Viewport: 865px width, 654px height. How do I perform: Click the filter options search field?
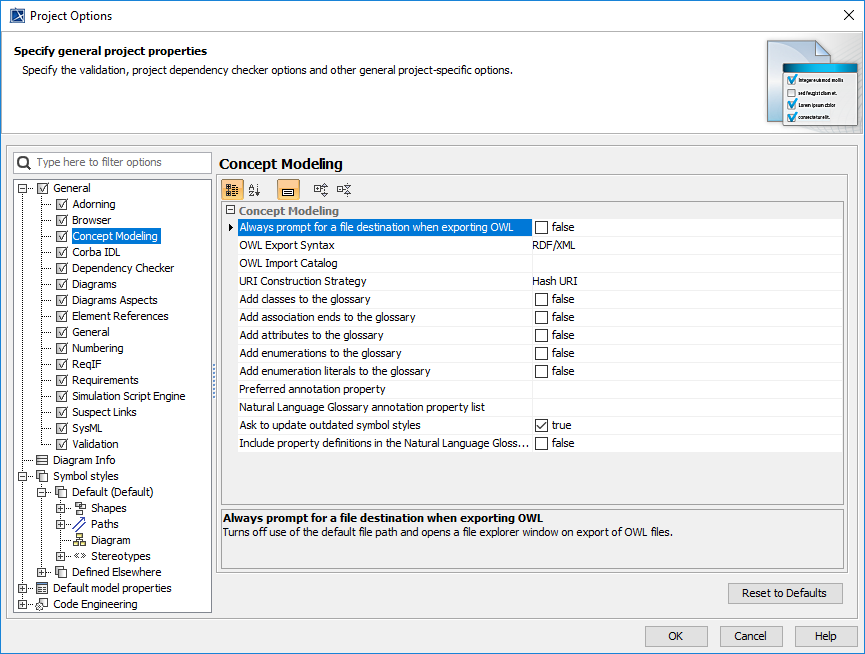(x=120, y=162)
